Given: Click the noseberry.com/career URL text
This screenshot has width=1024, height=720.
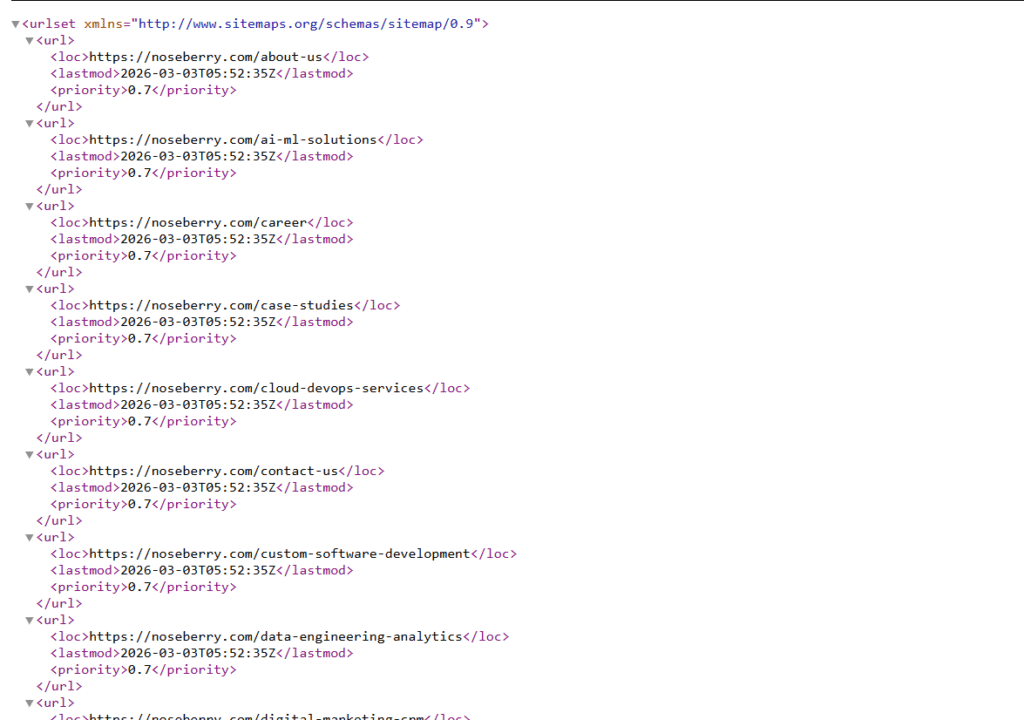Looking at the screenshot, I should [x=197, y=223].
